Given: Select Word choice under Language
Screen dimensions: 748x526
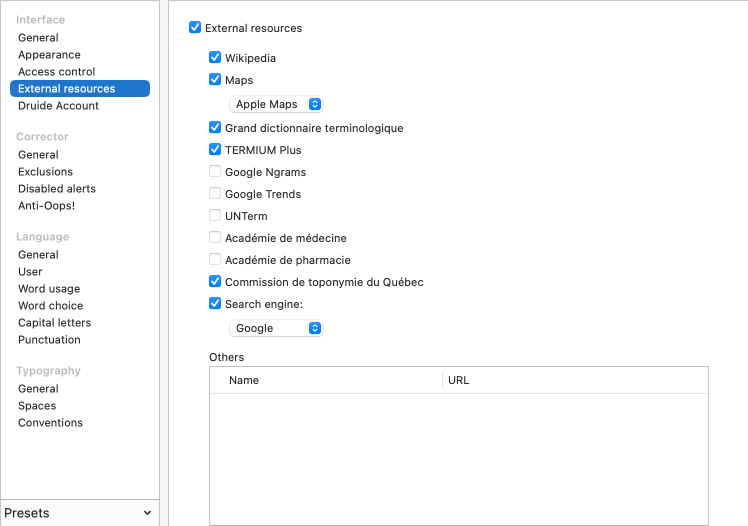Looking at the screenshot, I should click(50, 306).
